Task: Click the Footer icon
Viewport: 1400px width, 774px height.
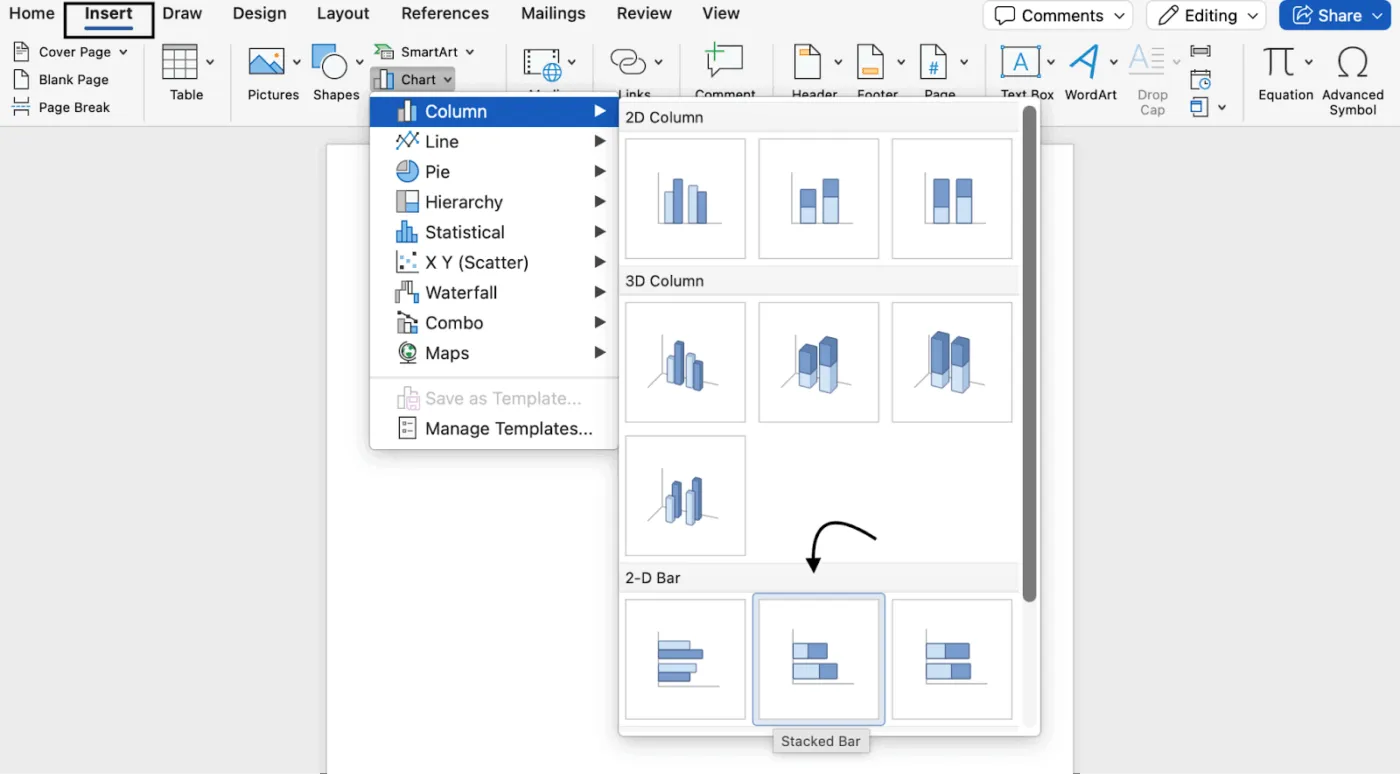Action: 870,62
